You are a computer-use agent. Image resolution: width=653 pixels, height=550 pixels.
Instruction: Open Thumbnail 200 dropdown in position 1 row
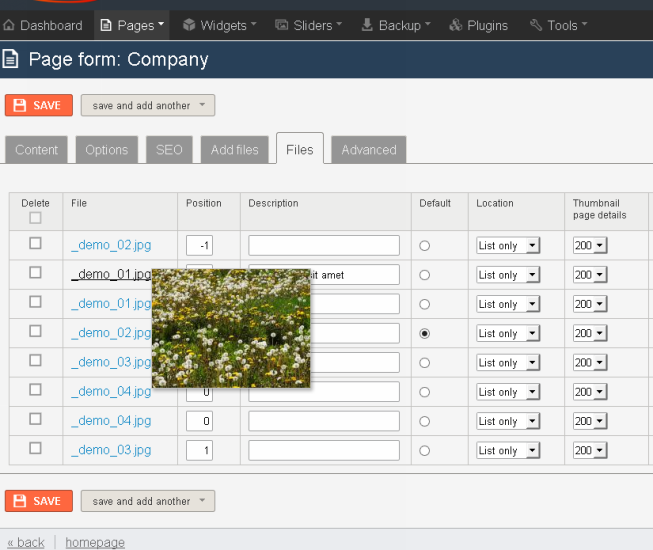point(590,450)
